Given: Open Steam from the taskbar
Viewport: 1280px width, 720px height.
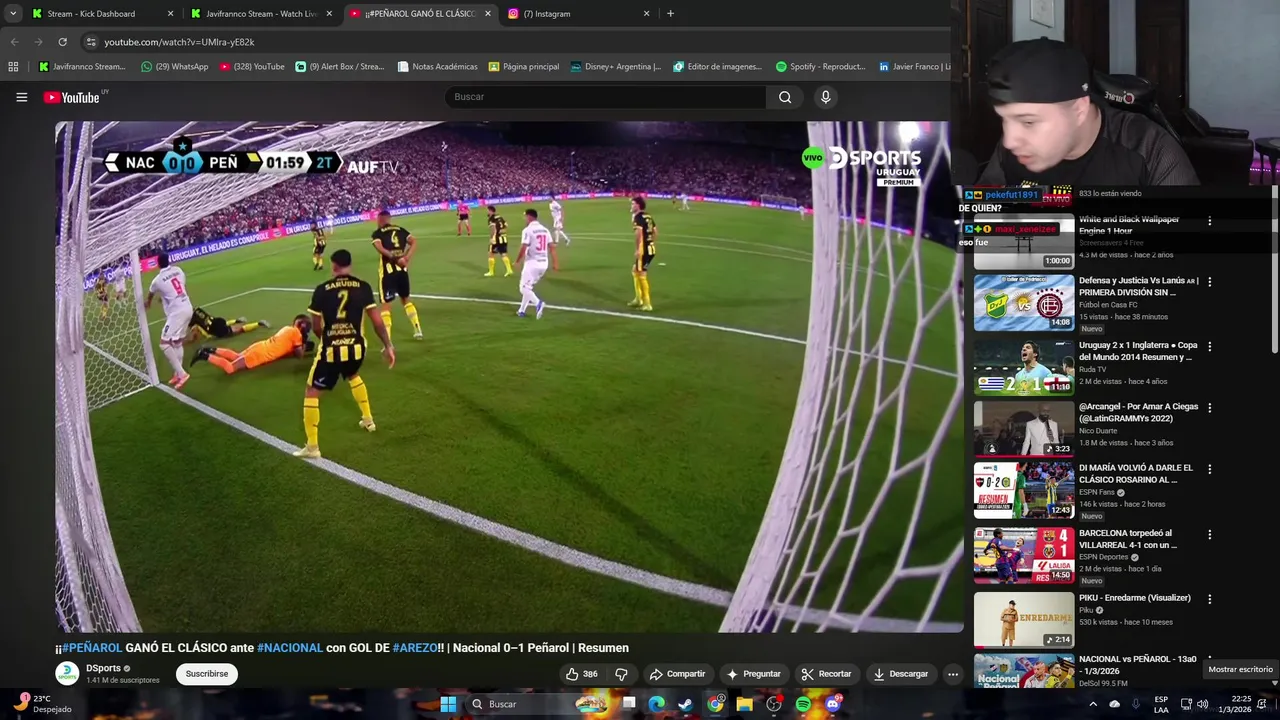Looking at the screenshot, I should (685, 704).
